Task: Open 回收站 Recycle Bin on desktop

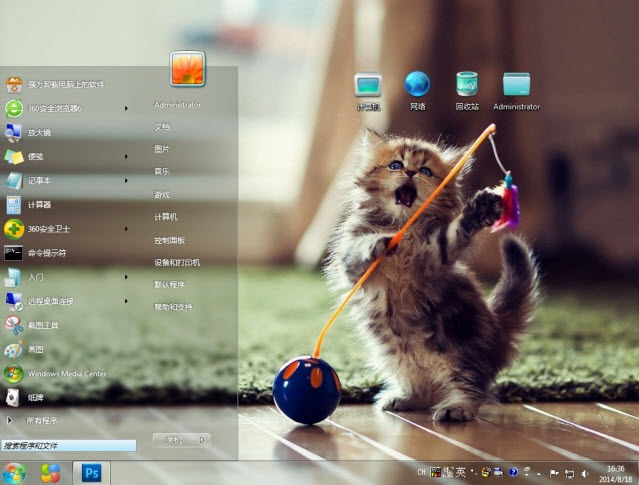Action: (467, 91)
